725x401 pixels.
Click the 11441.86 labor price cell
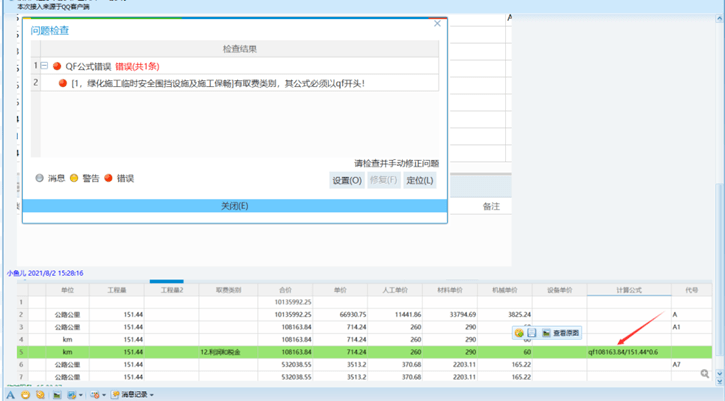[395, 315]
